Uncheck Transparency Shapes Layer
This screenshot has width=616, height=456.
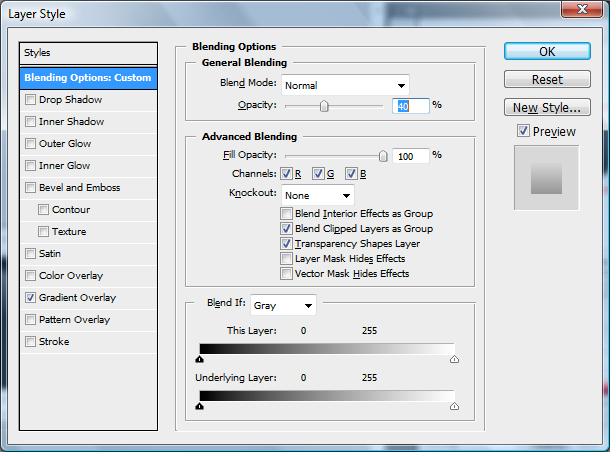[286, 244]
